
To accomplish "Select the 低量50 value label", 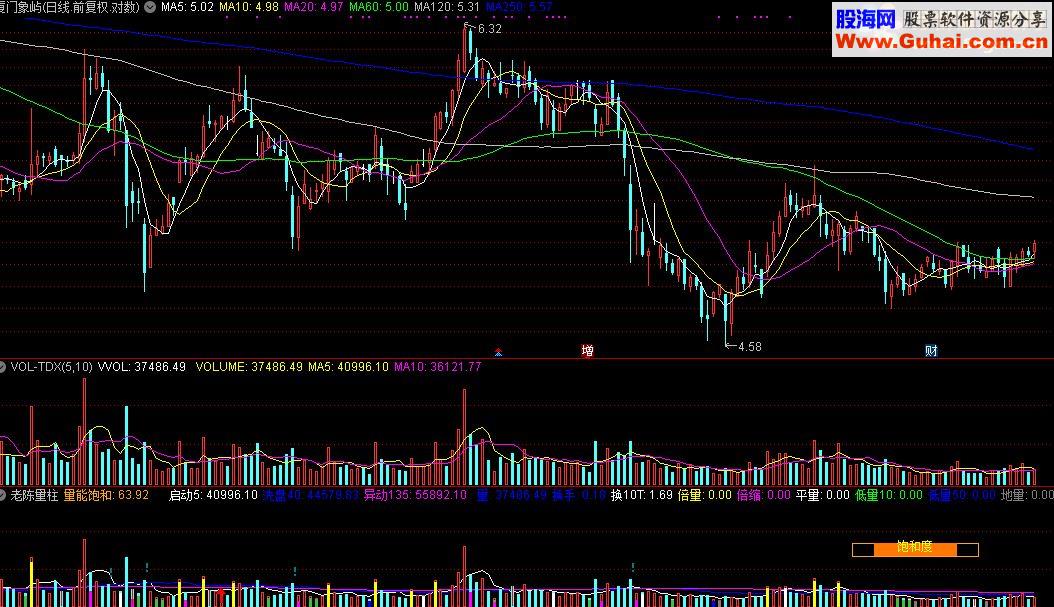I will point(962,495).
